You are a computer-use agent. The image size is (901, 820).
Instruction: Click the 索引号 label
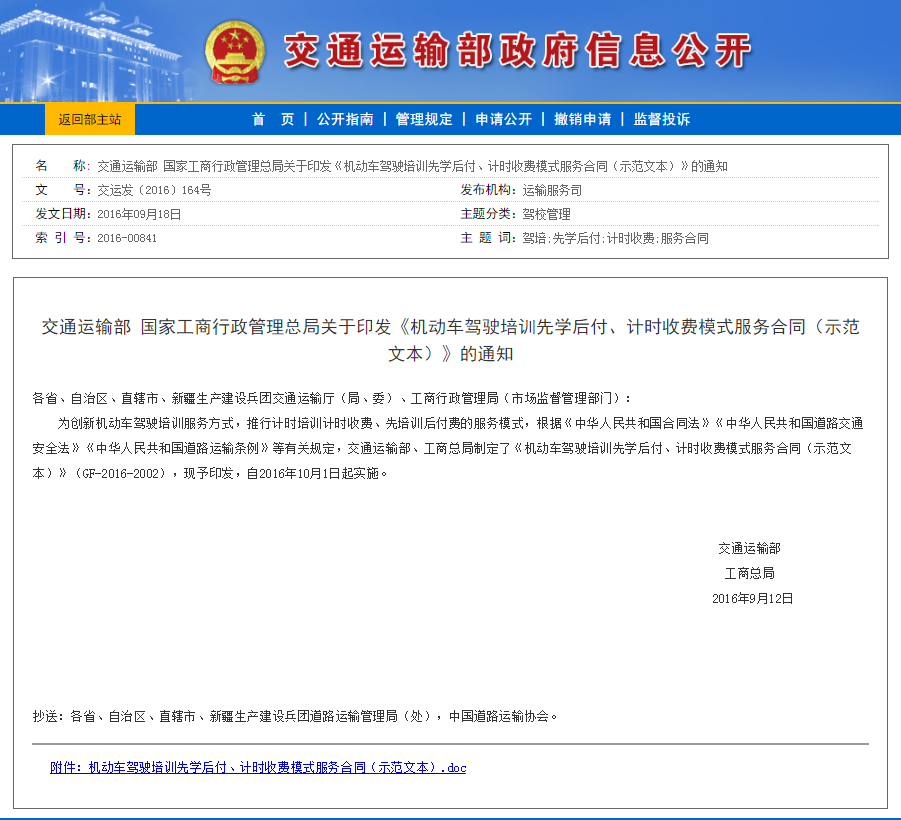63,238
